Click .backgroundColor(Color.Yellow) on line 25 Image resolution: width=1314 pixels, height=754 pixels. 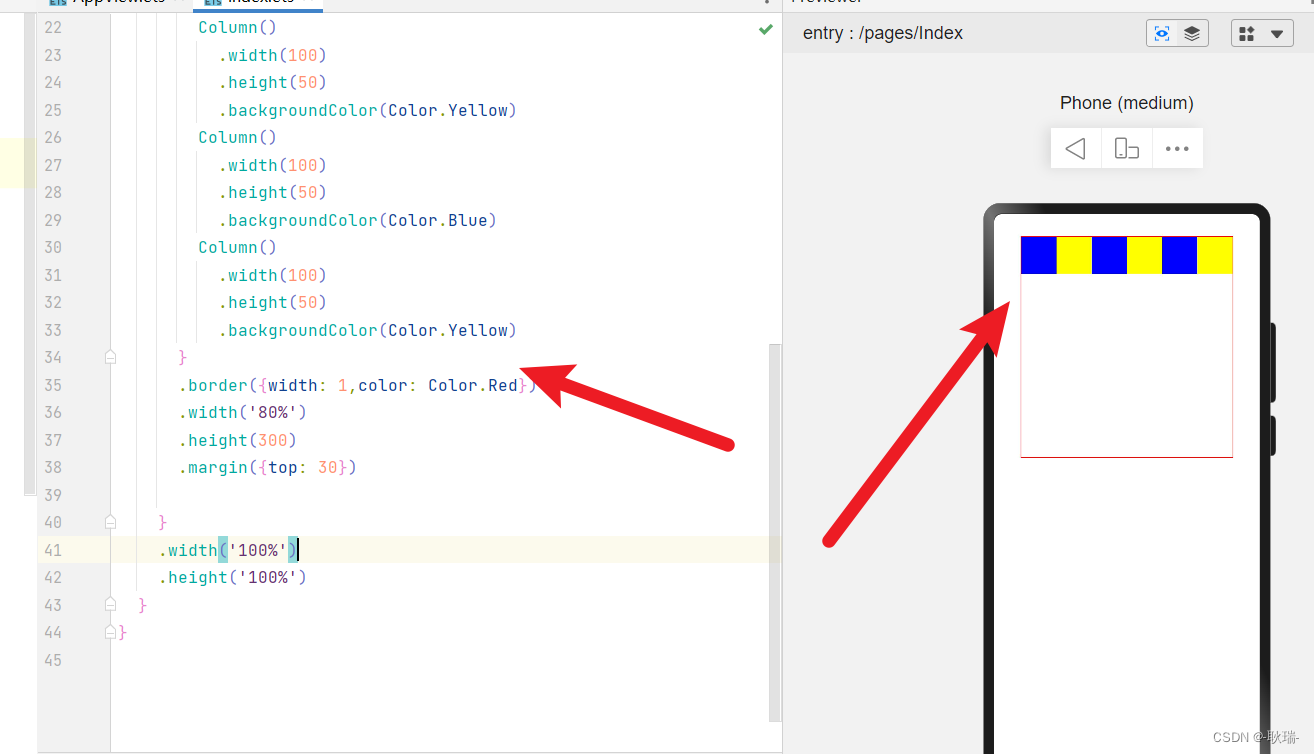click(x=368, y=110)
